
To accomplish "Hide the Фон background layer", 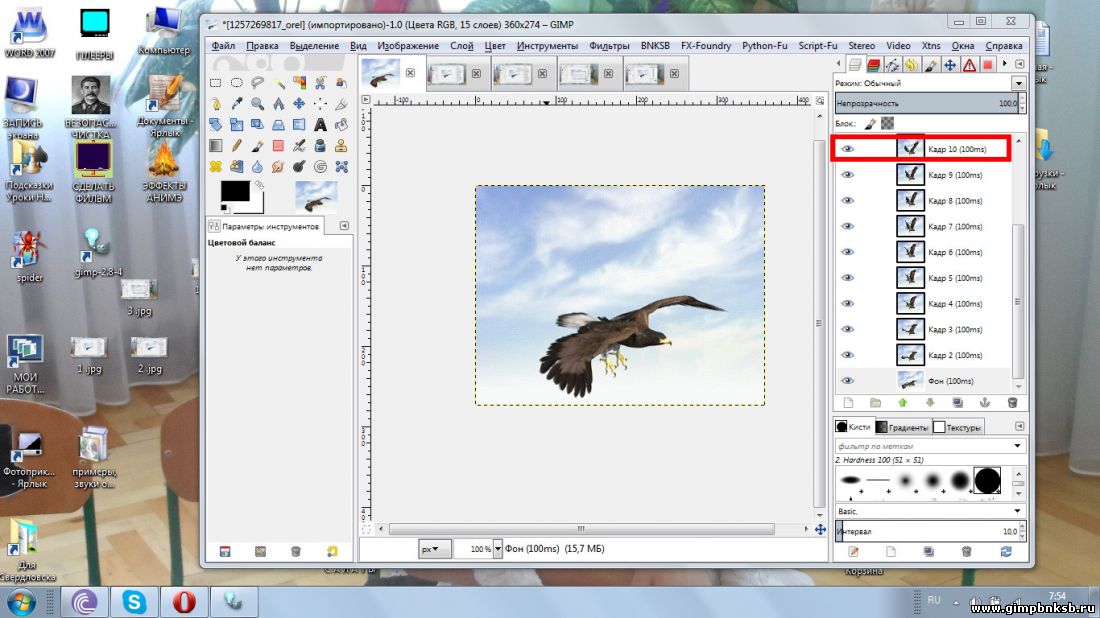I will point(848,381).
